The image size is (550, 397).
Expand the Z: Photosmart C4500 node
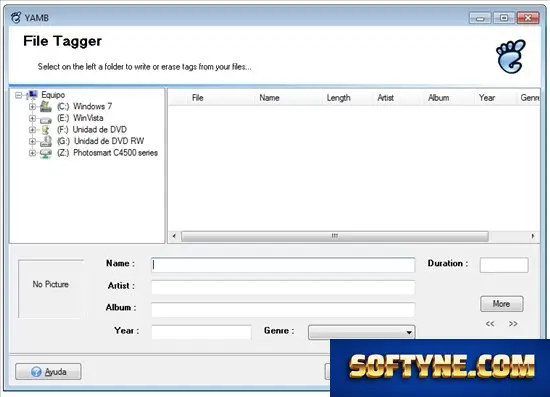pyautogui.click(x=32, y=153)
